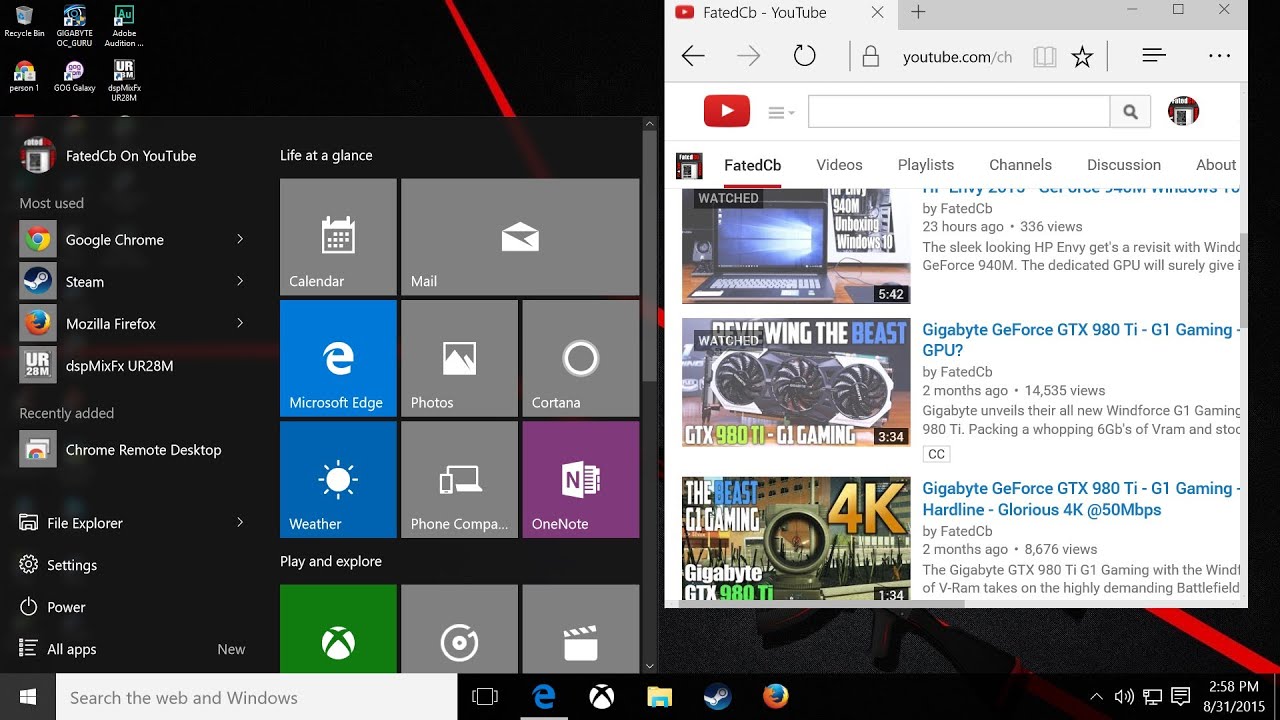Launch Mozilla Firefox from Most used
This screenshot has height=720, width=1280.
click(133, 324)
